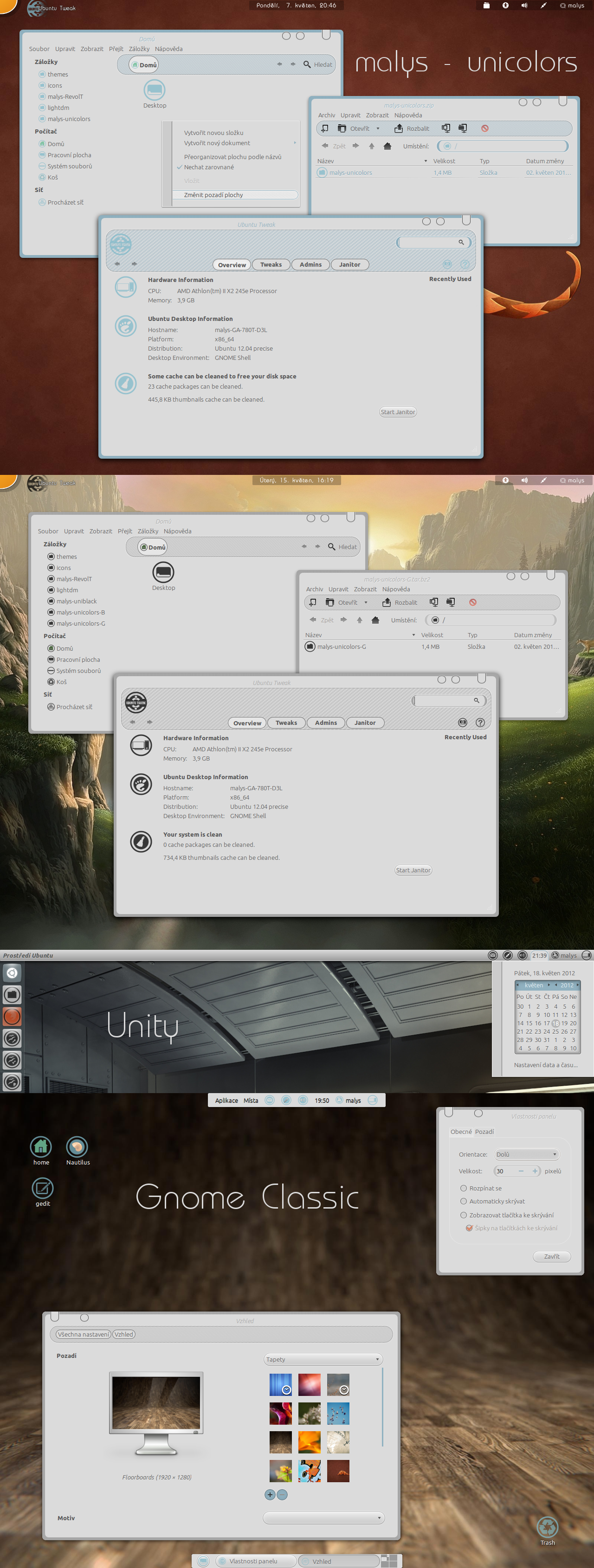Screen dimensions: 594x1568
Task: Click Název sort arrow in malys-unicolors.zip window
Action: [425, 161]
